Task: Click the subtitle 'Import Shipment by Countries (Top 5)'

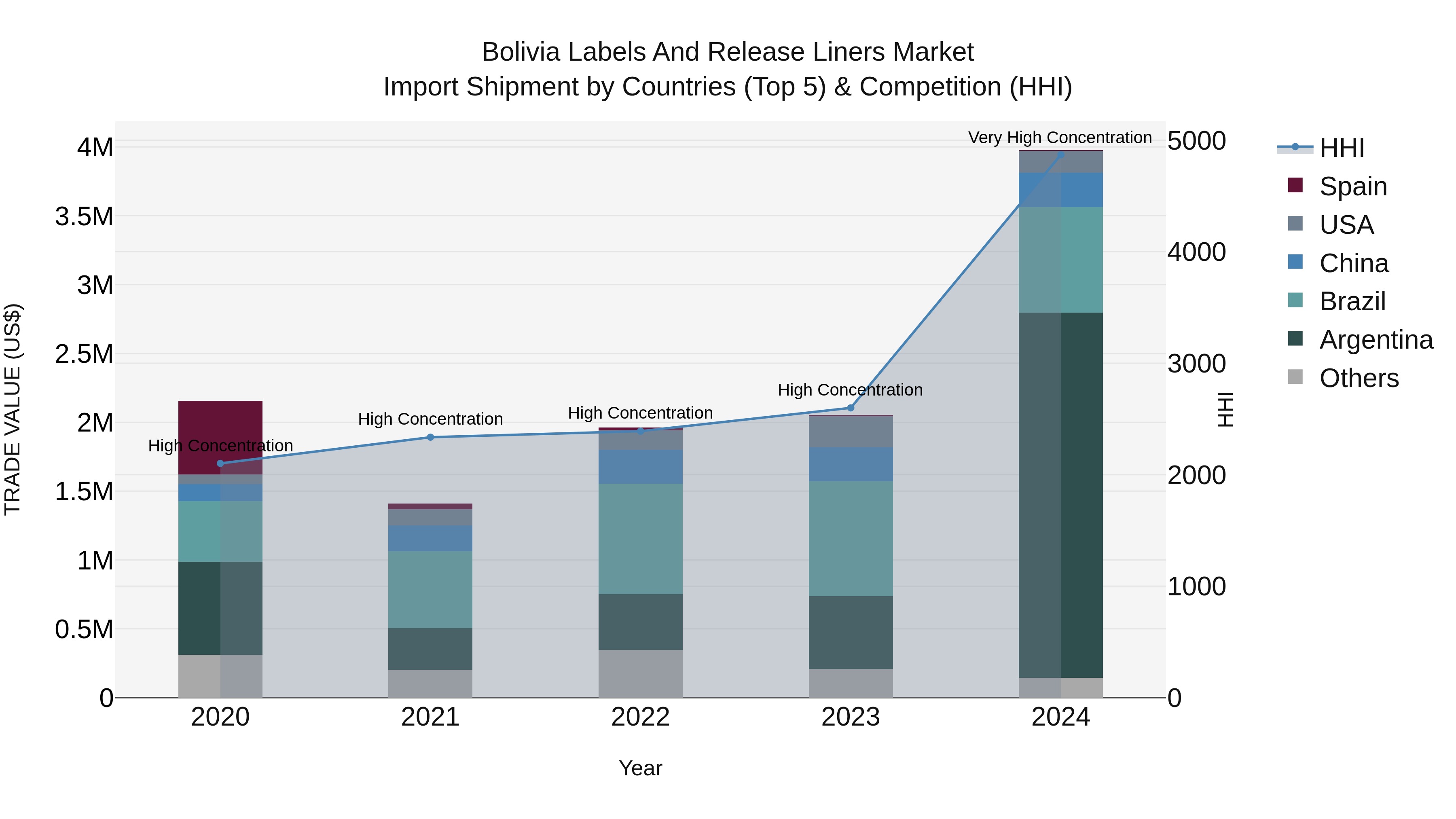Action: 604,87
